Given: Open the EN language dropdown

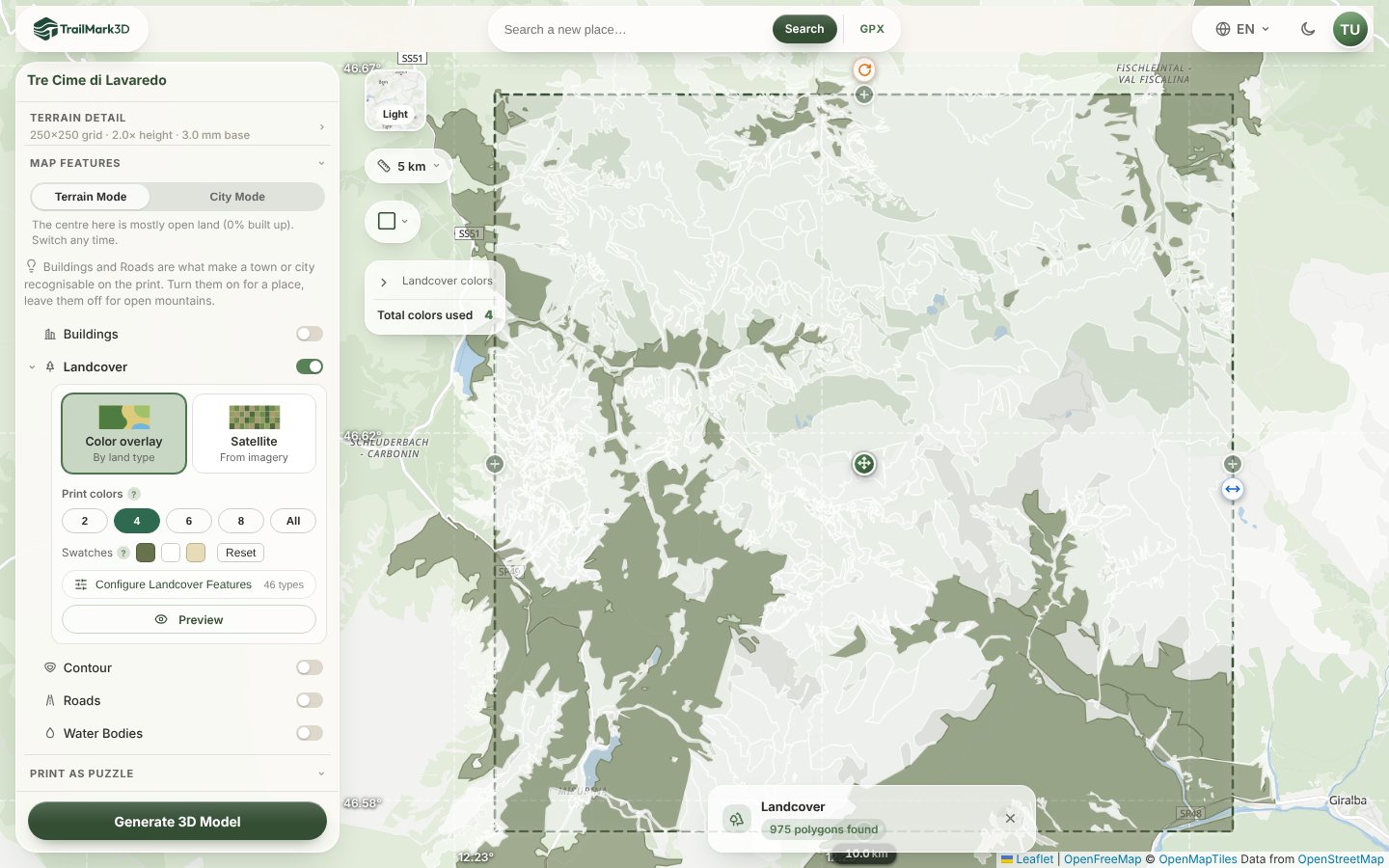Looking at the screenshot, I should pyautogui.click(x=1242, y=29).
